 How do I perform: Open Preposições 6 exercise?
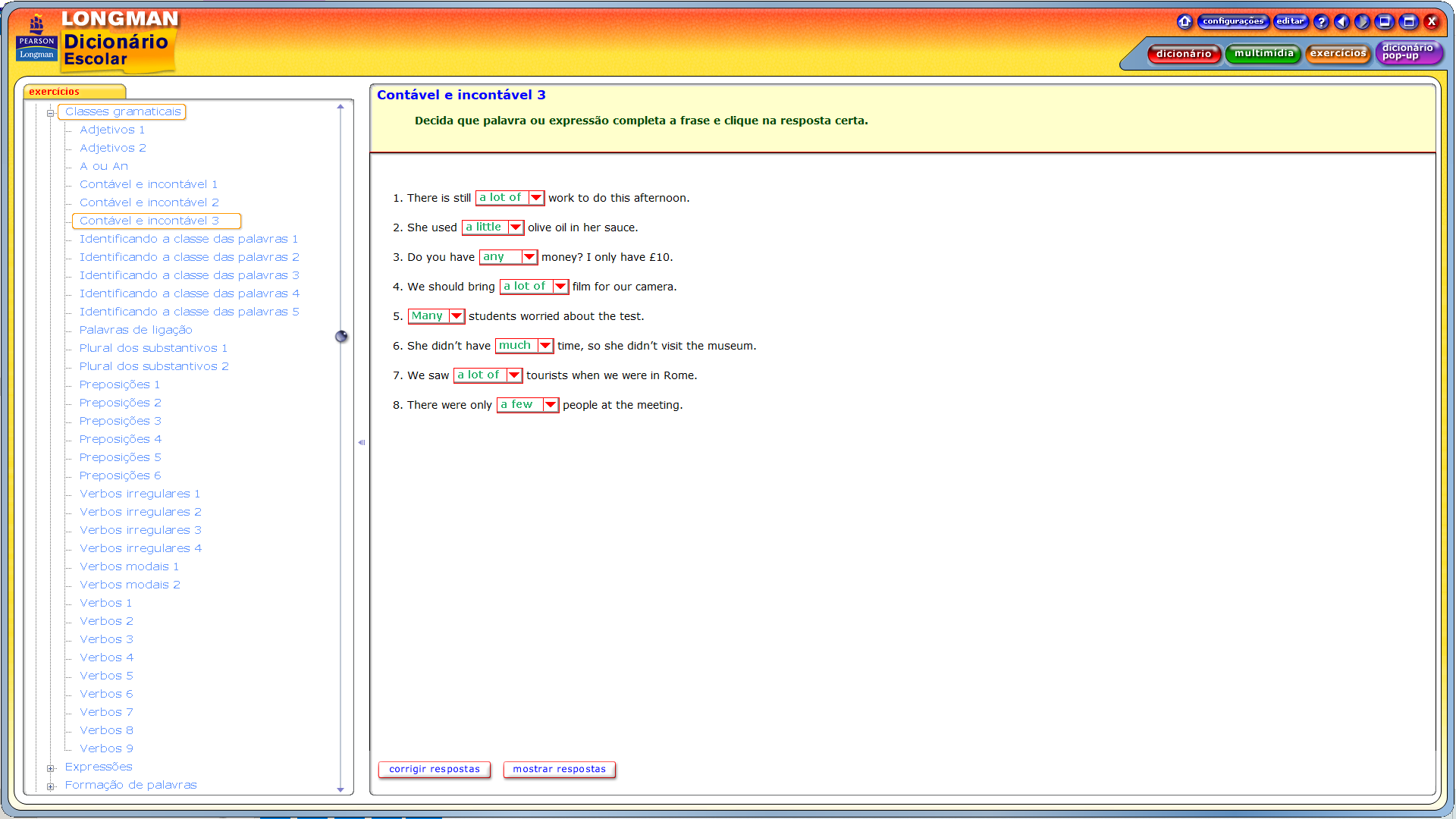point(121,475)
